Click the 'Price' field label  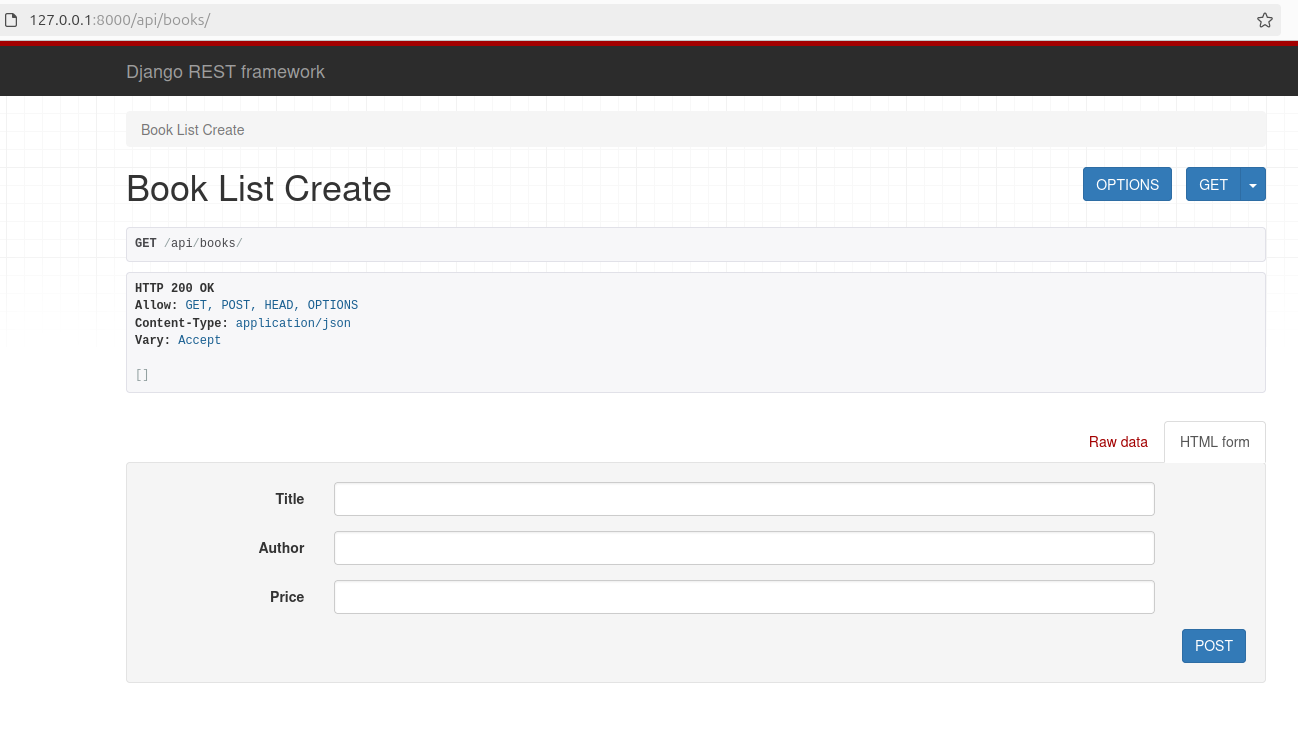pos(287,597)
